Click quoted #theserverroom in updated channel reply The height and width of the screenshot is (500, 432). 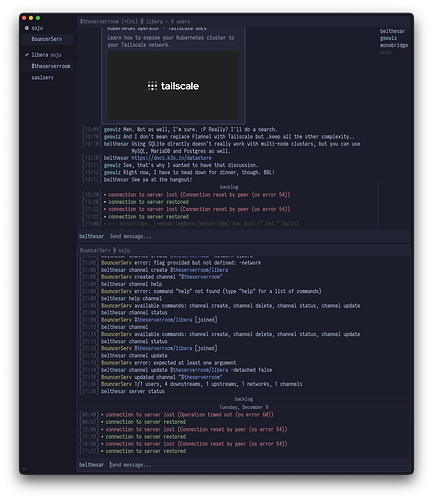coord(200,377)
